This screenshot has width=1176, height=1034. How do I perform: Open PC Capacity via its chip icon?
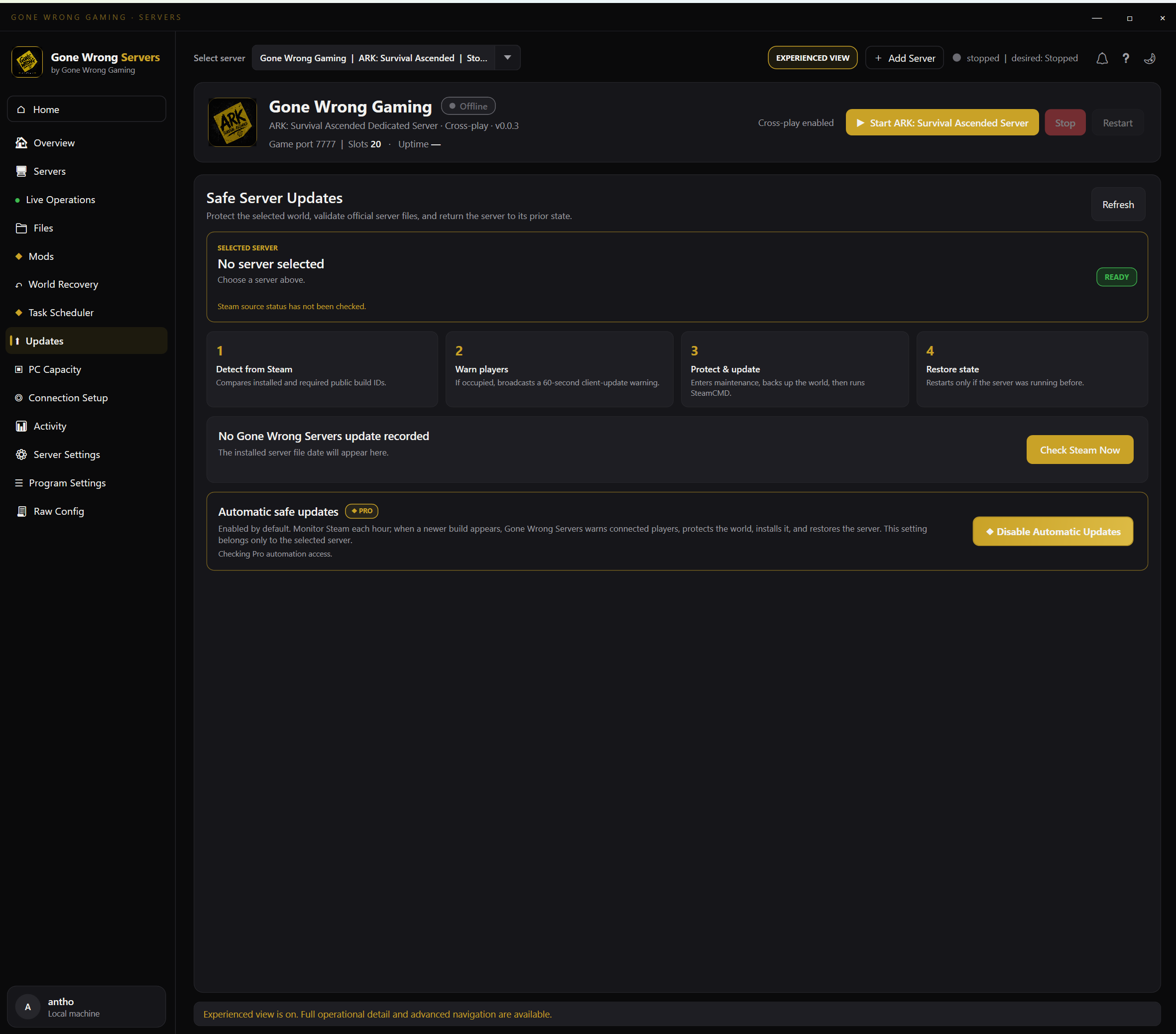point(19,369)
